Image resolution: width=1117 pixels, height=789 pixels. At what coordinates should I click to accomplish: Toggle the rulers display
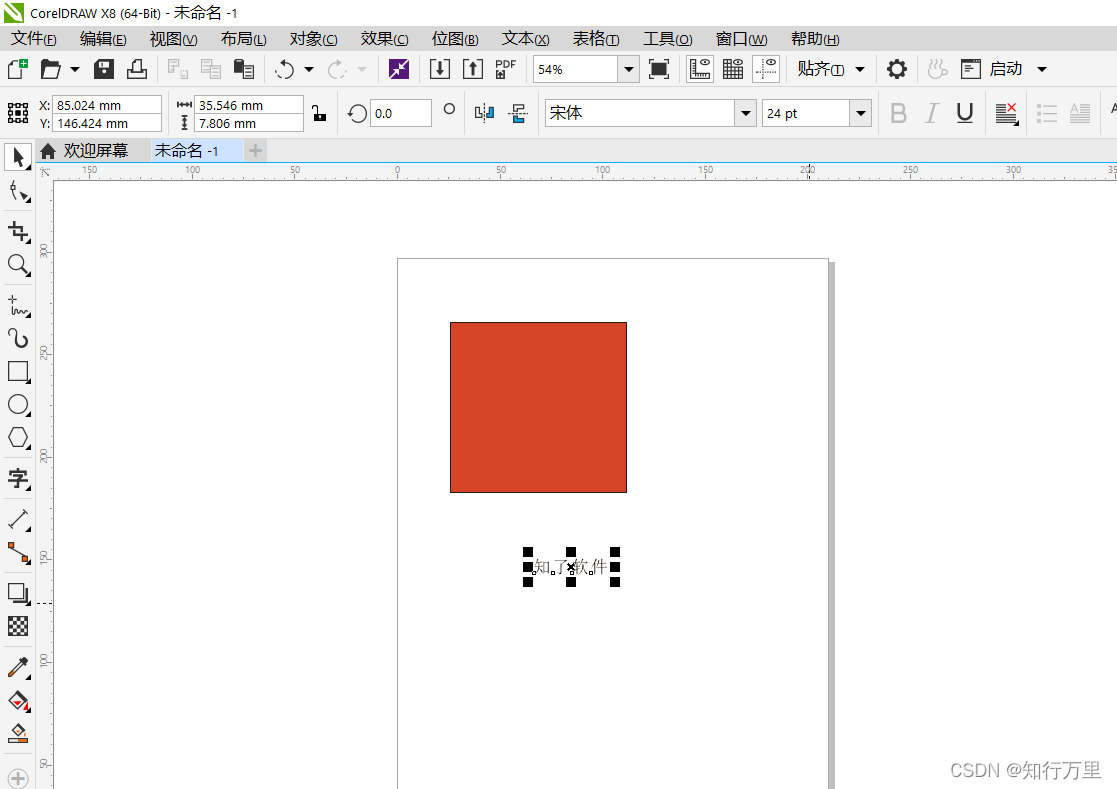700,69
